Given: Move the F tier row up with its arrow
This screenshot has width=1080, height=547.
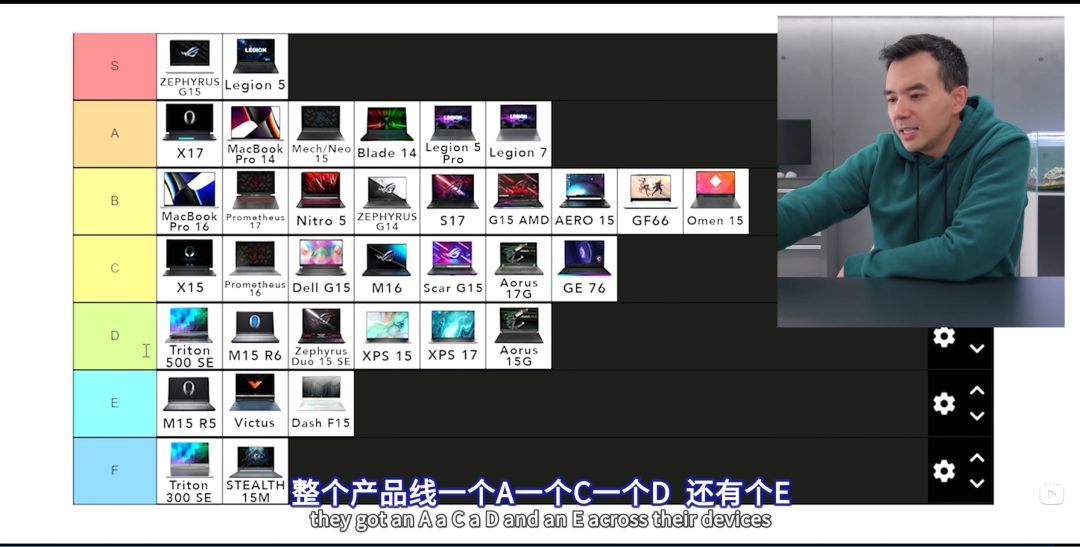Looking at the screenshot, I should (x=977, y=458).
